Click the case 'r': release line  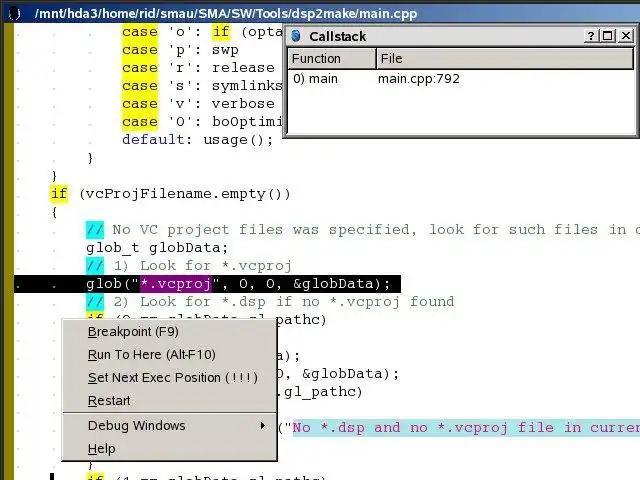198,67
